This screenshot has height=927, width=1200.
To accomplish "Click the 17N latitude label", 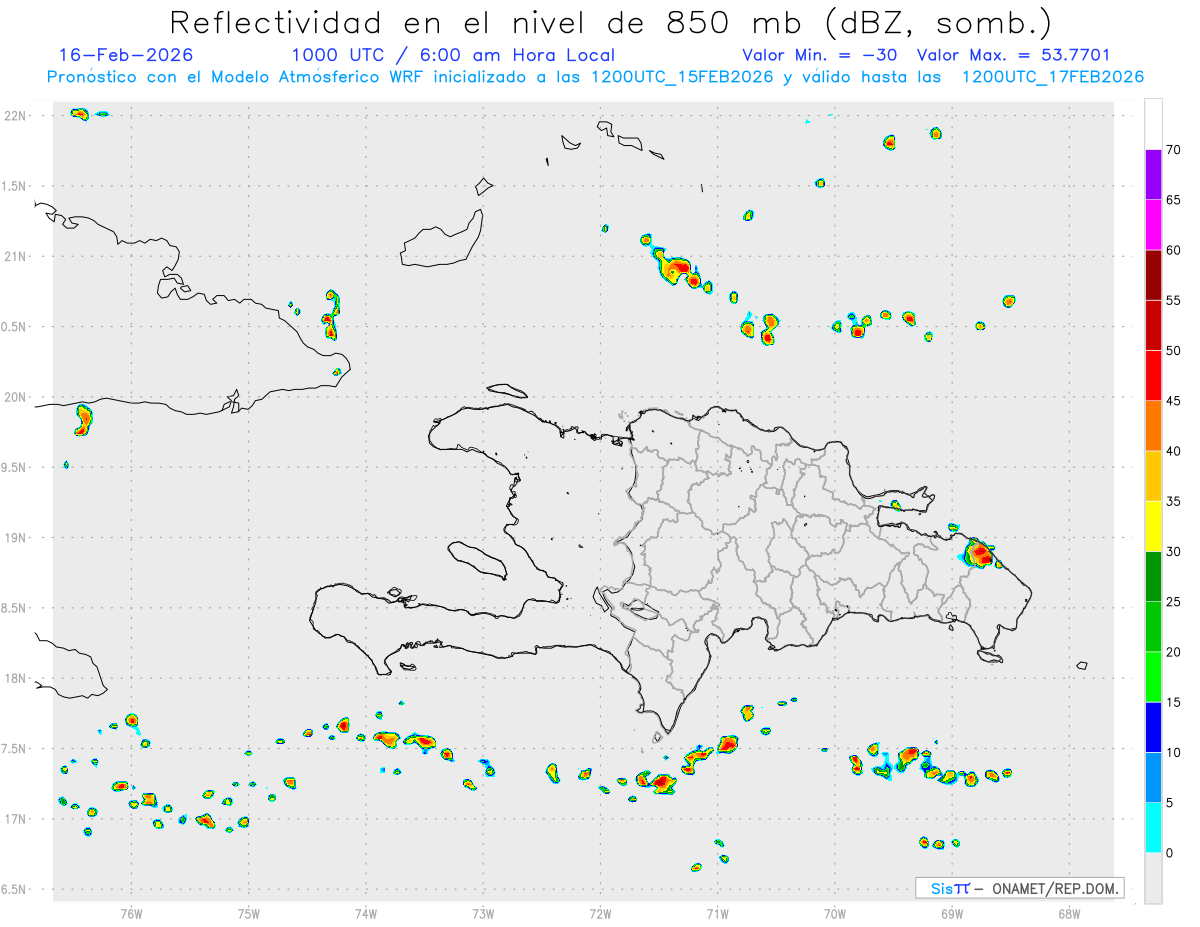I will (15, 819).
